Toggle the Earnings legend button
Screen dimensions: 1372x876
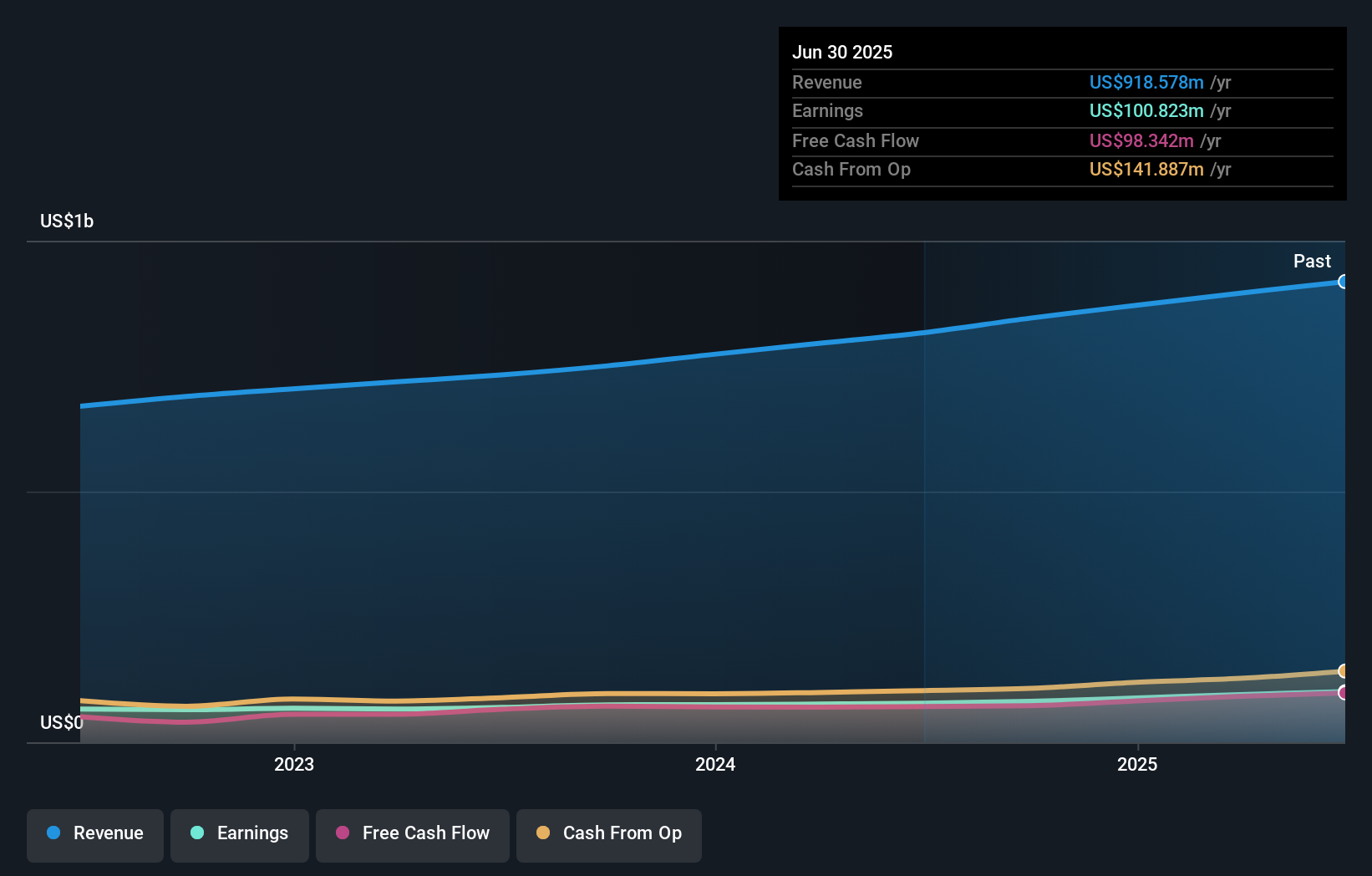[x=240, y=835]
